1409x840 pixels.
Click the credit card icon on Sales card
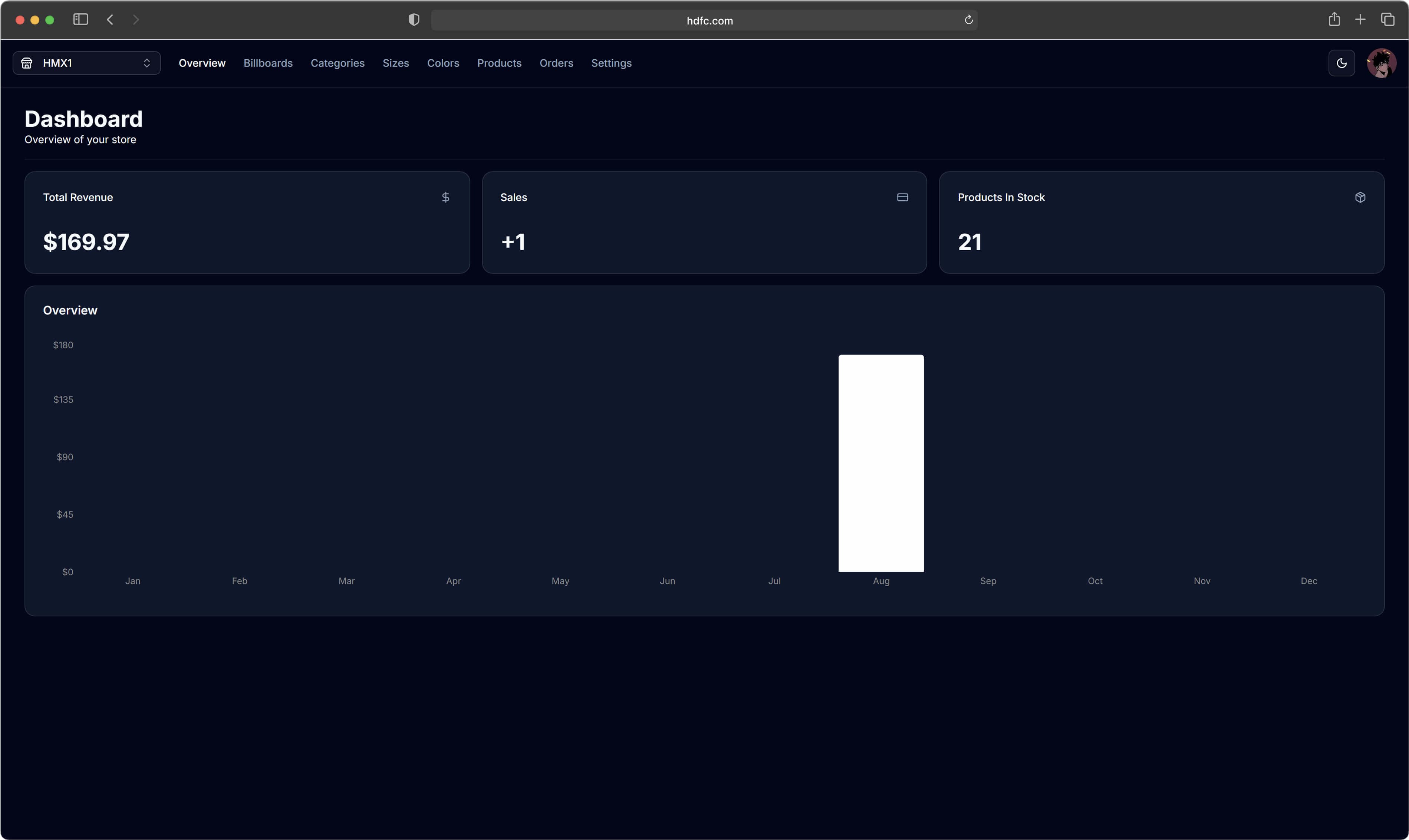coord(902,197)
